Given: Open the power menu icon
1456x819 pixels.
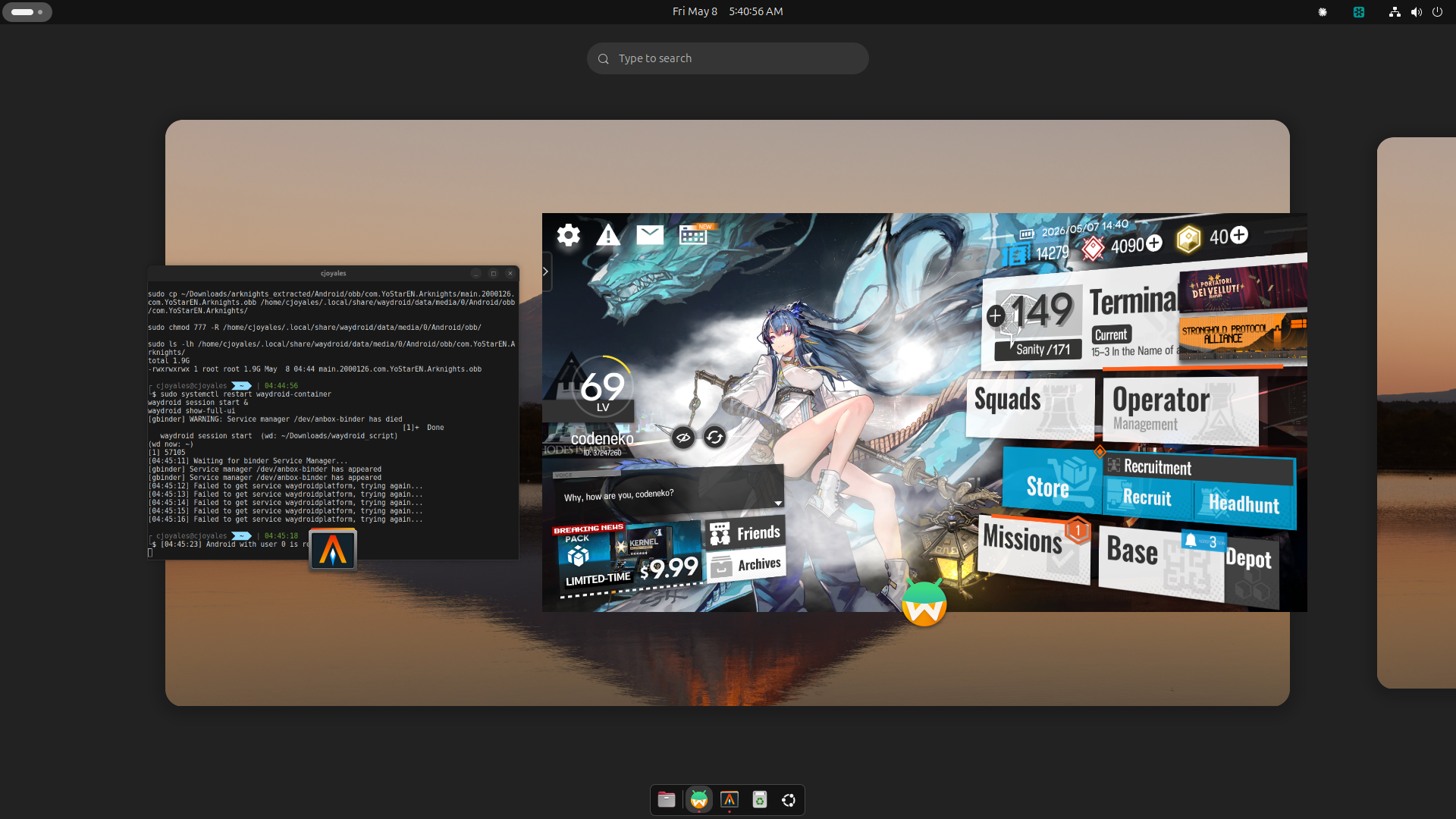Looking at the screenshot, I should point(1437,12).
